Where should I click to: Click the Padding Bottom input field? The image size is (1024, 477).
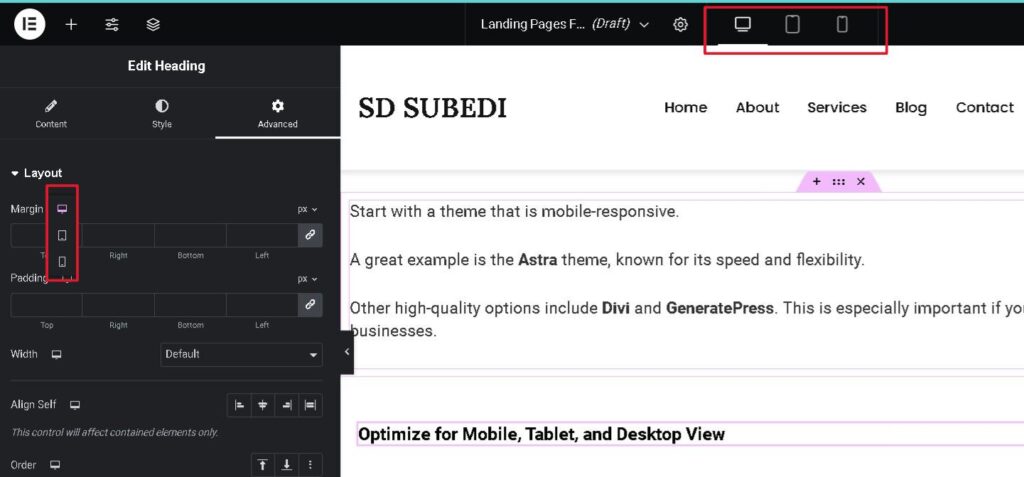pos(190,304)
